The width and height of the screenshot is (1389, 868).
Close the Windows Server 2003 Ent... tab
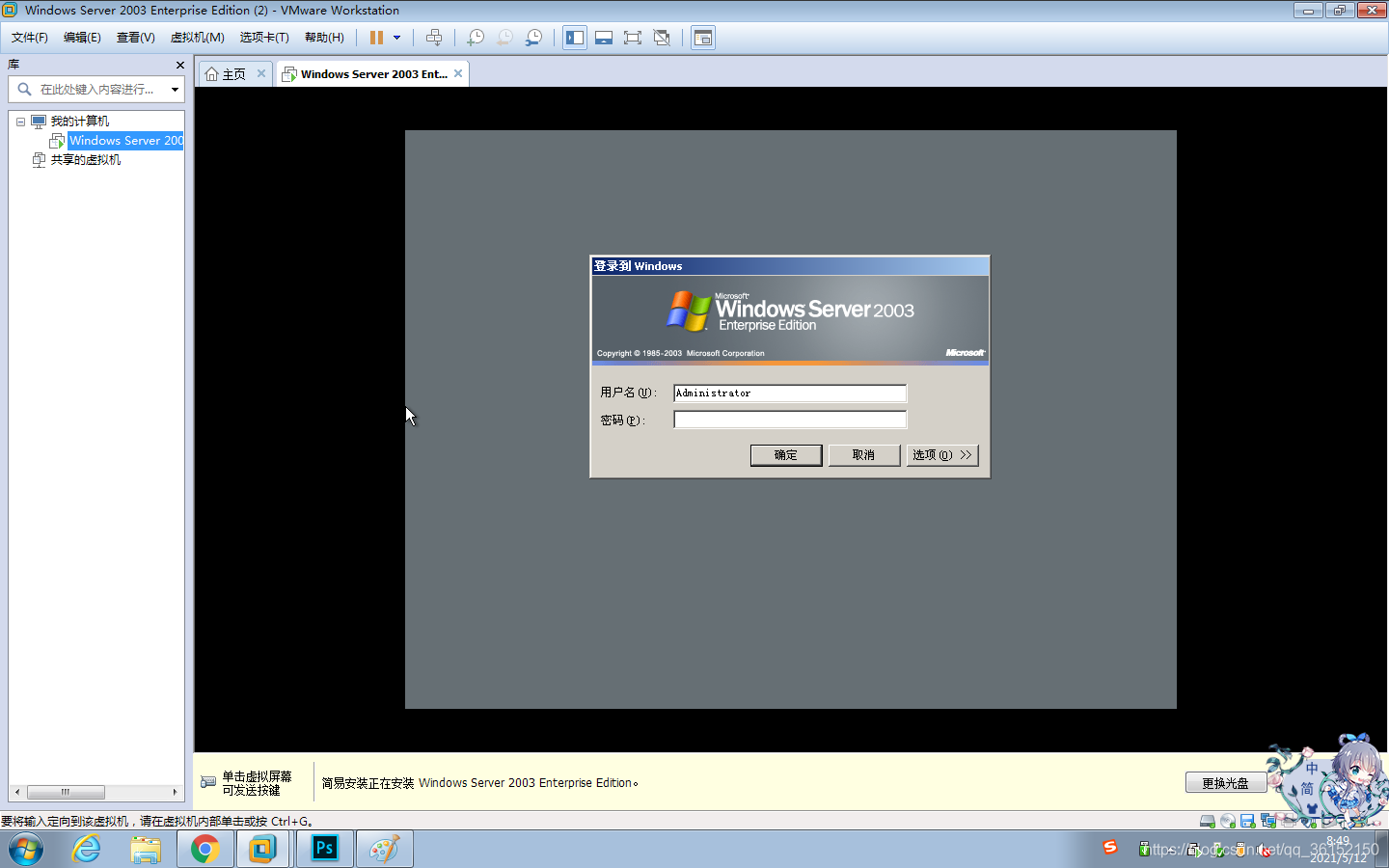pyautogui.click(x=458, y=73)
